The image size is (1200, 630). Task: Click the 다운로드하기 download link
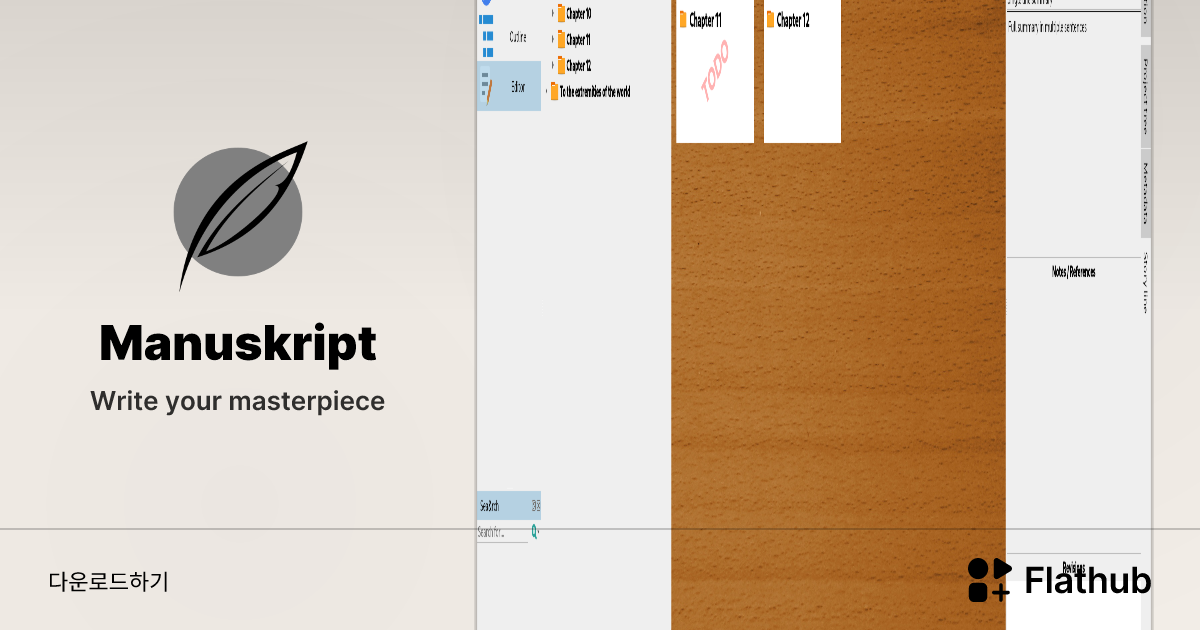tap(108, 581)
